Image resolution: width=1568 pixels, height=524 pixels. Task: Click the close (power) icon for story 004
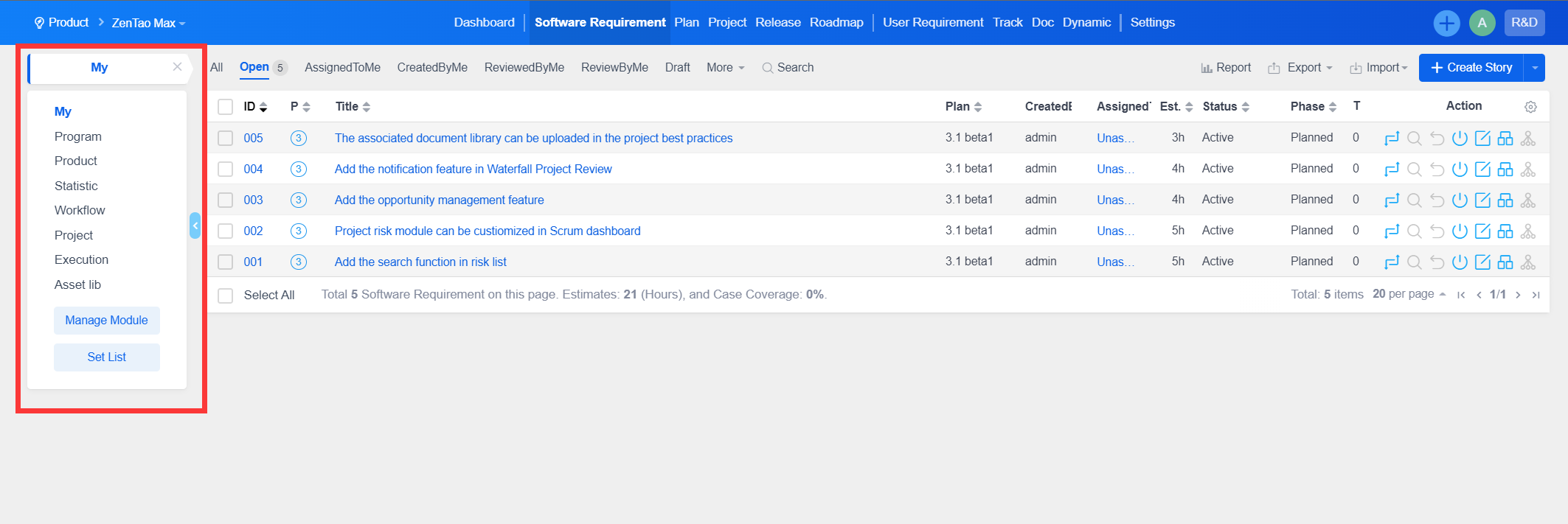pyautogui.click(x=1460, y=170)
